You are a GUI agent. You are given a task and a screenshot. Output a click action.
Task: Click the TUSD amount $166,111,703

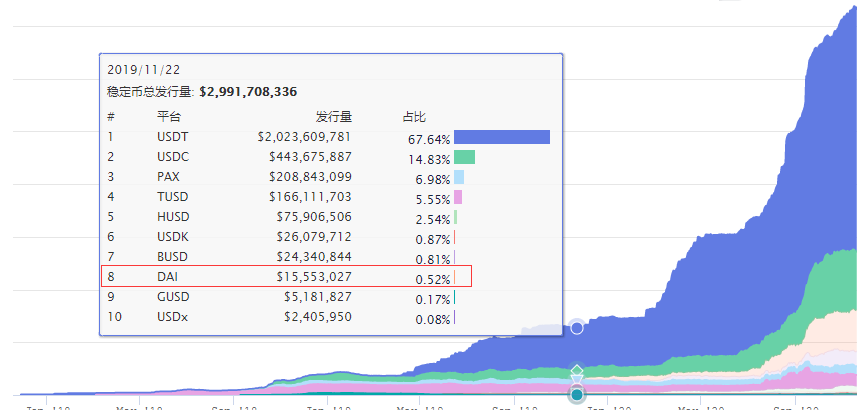[x=310, y=197]
